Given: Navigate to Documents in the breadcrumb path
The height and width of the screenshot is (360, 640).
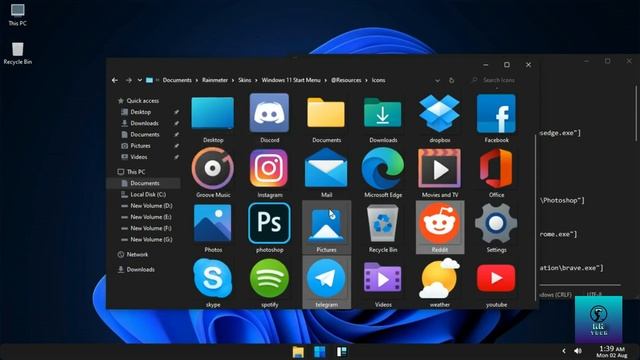Looking at the screenshot, I should [177, 80].
